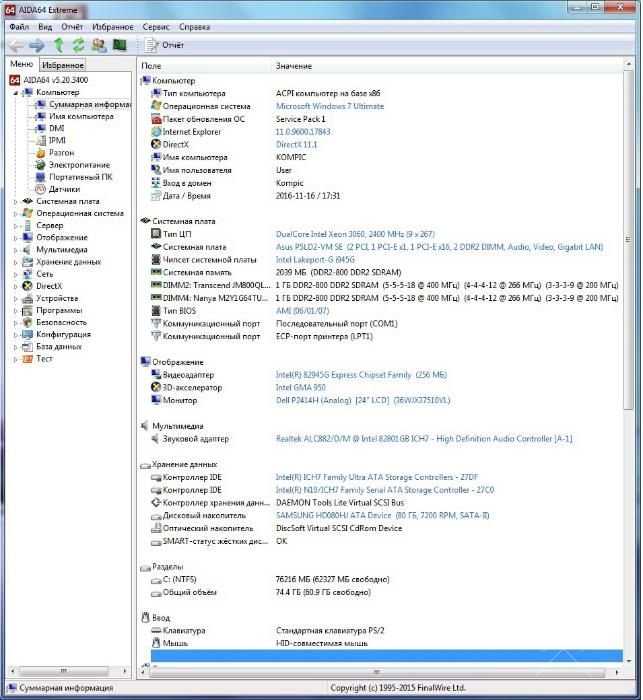Viewport: 643px width, 700px height.
Task: Open the SAMSUNG HD080HJ ATA Device link
Action: [x=383, y=516]
